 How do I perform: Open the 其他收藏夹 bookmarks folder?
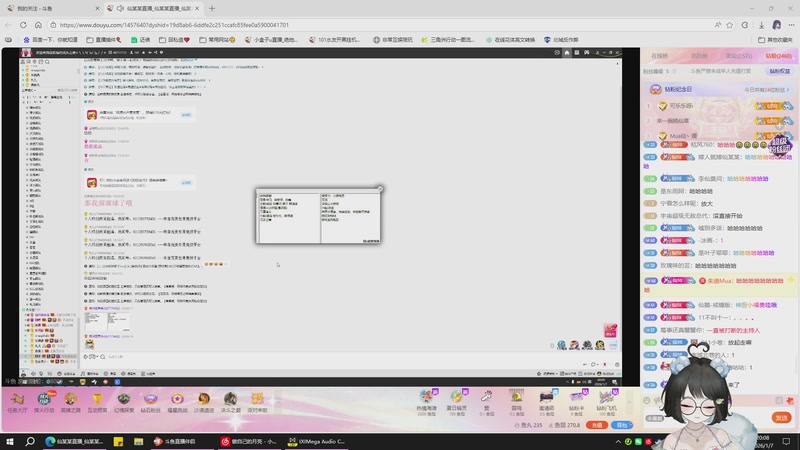pos(774,39)
